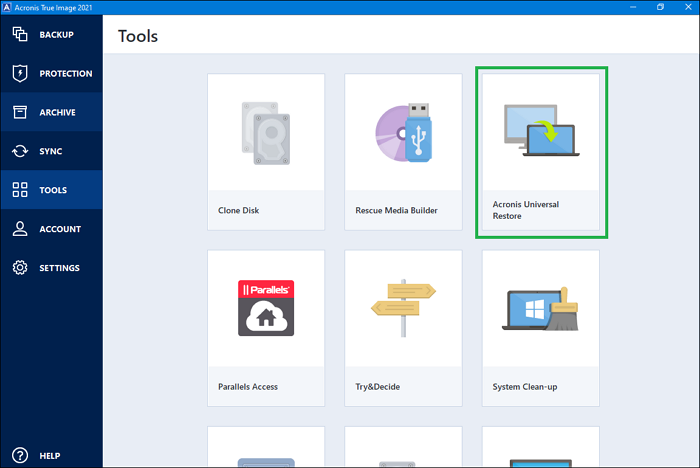Switch to the ARCHIVE section label
This screenshot has height=468, width=700.
(x=57, y=113)
